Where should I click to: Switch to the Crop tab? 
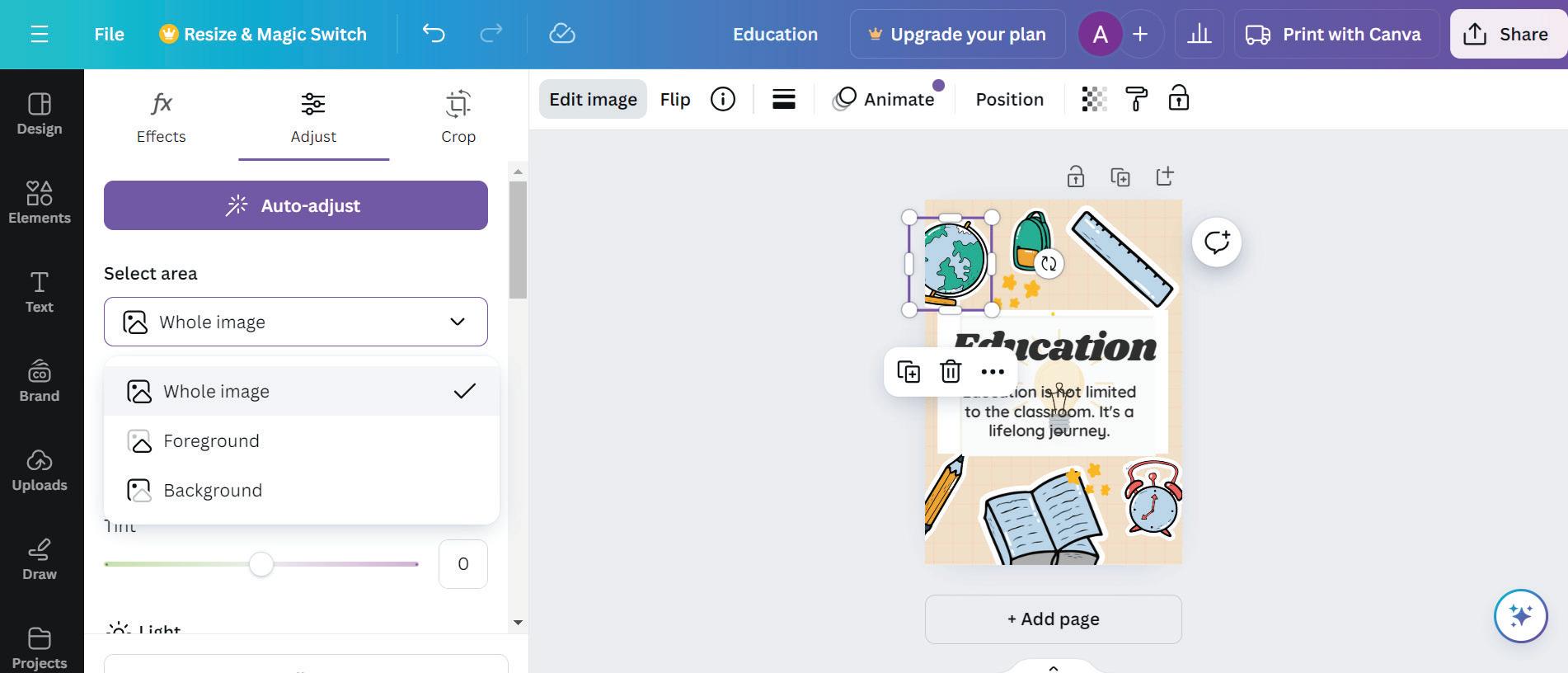pyautogui.click(x=458, y=117)
